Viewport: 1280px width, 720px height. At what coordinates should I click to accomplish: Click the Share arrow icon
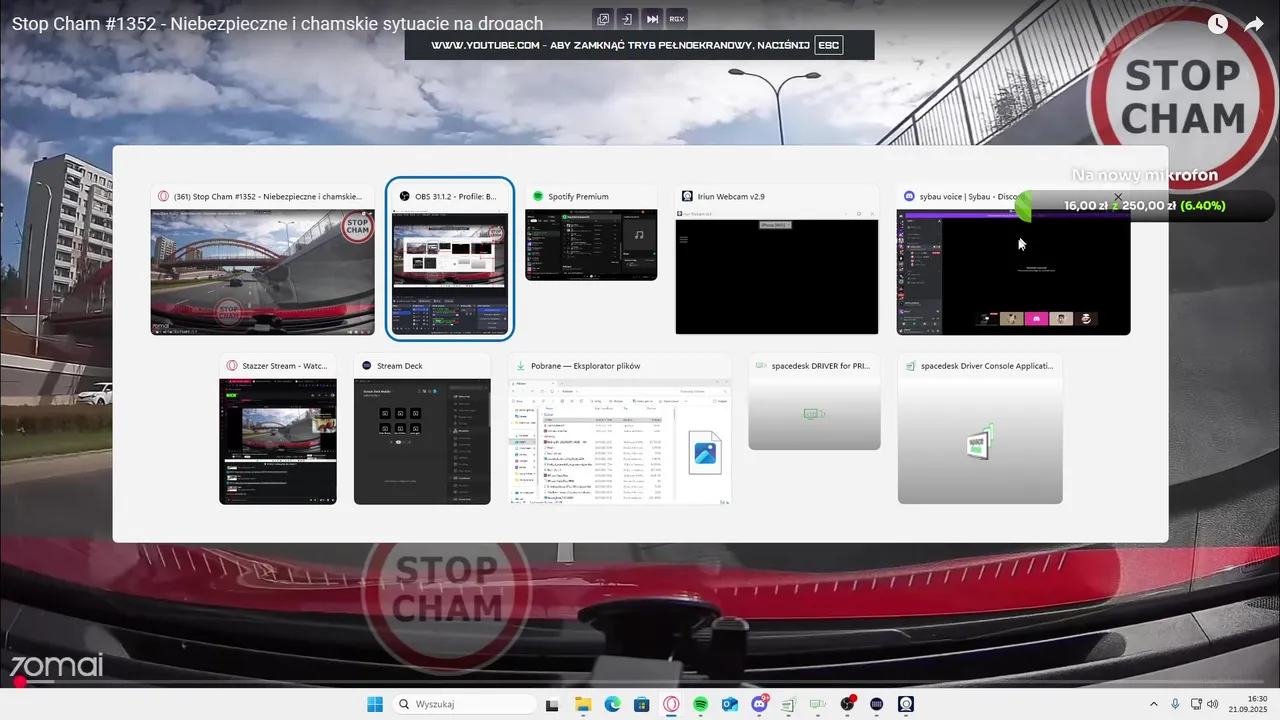(x=1254, y=24)
